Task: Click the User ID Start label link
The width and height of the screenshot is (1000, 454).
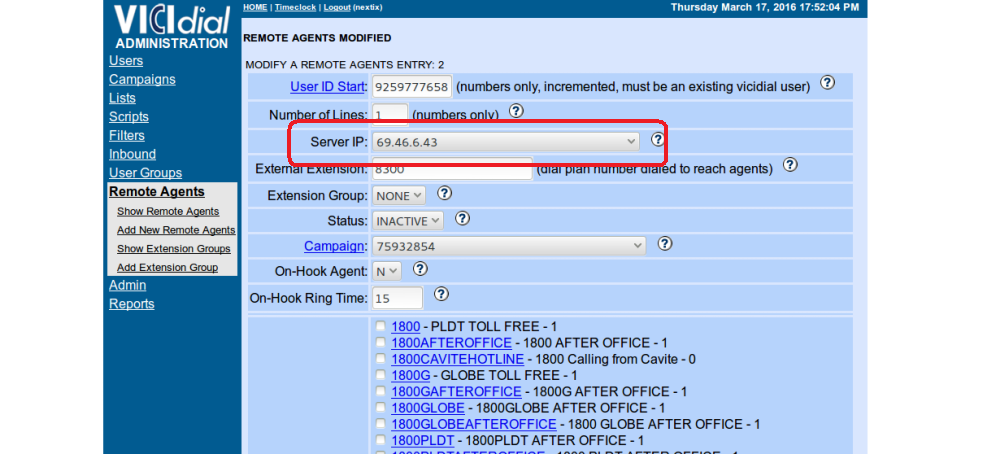Action: click(328, 87)
